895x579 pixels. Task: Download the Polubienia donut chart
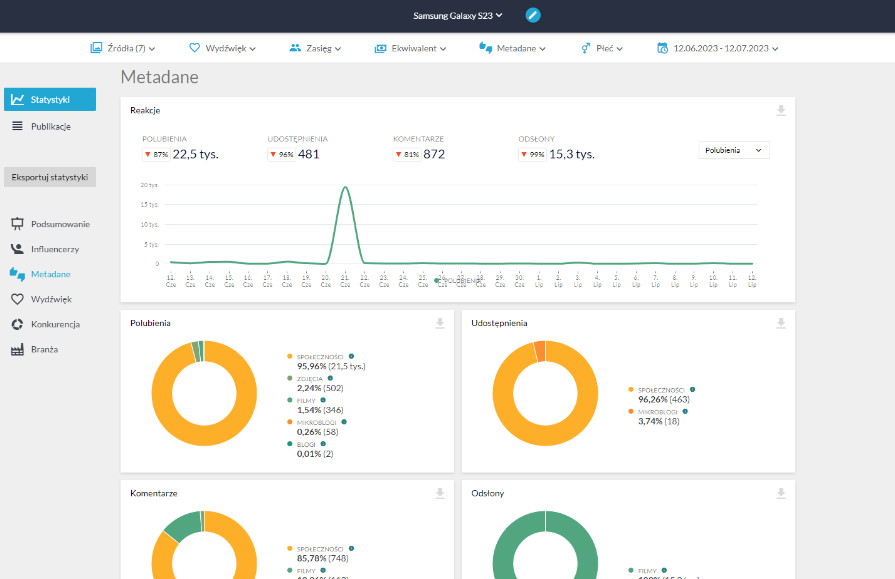pos(440,323)
